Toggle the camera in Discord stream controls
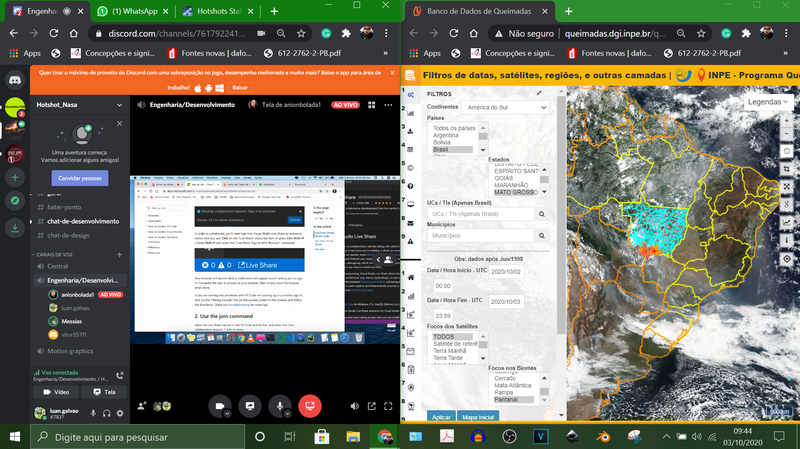The width and height of the screenshot is (800, 449). 220,406
